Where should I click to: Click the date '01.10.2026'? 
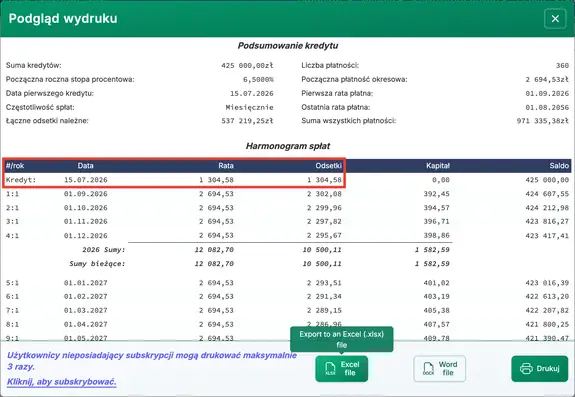pyautogui.click(x=85, y=208)
